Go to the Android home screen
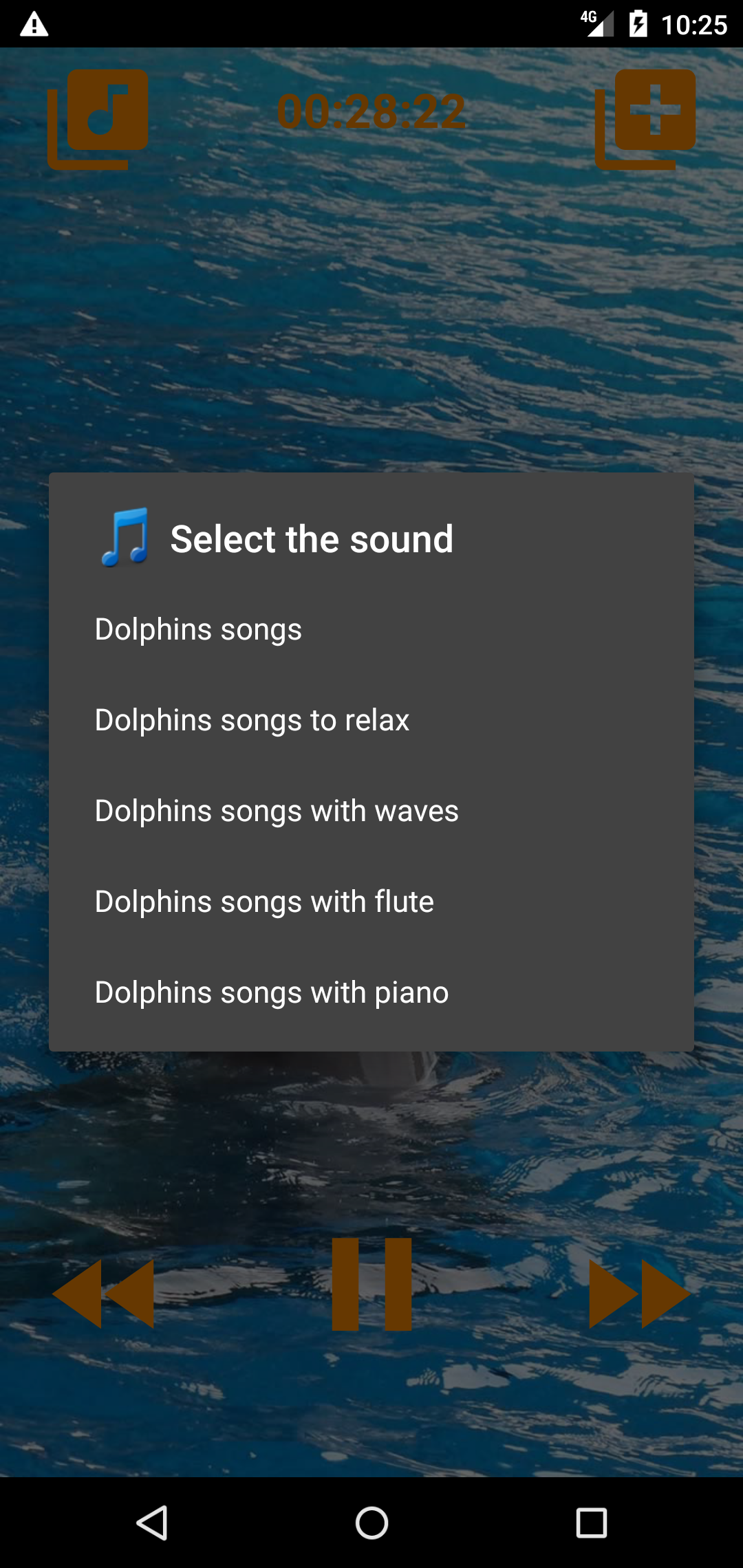 pyautogui.click(x=371, y=1523)
